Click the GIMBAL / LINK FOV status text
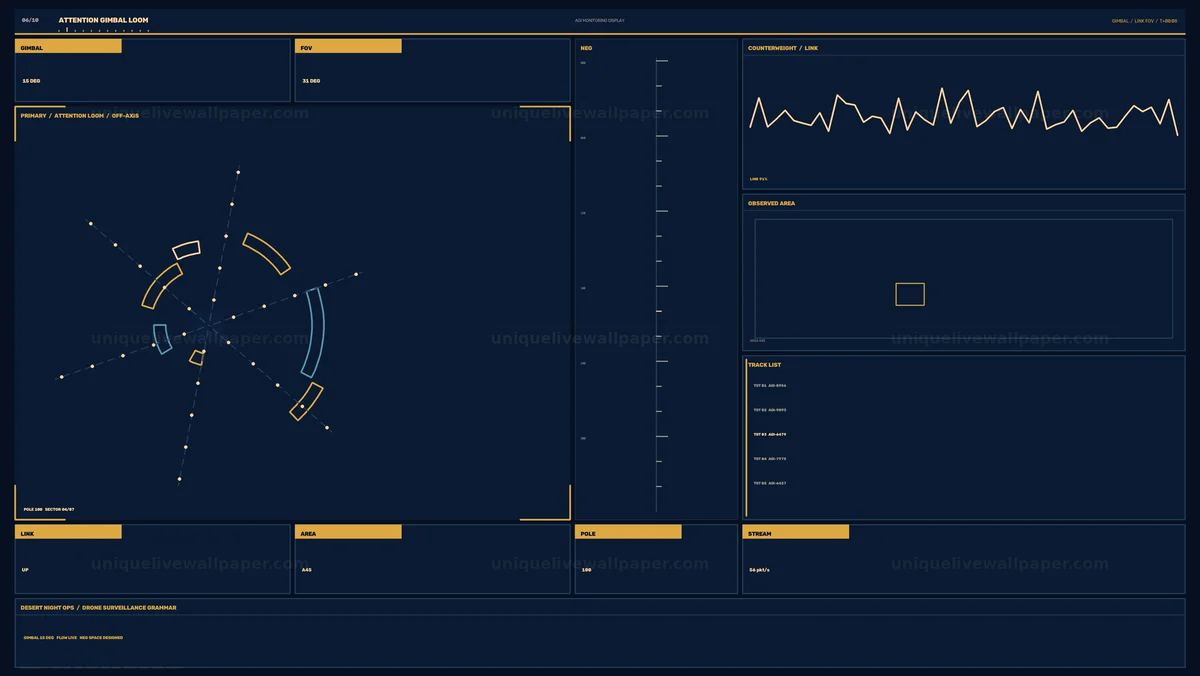The height and width of the screenshot is (676, 1200). pyautogui.click(x=1144, y=20)
